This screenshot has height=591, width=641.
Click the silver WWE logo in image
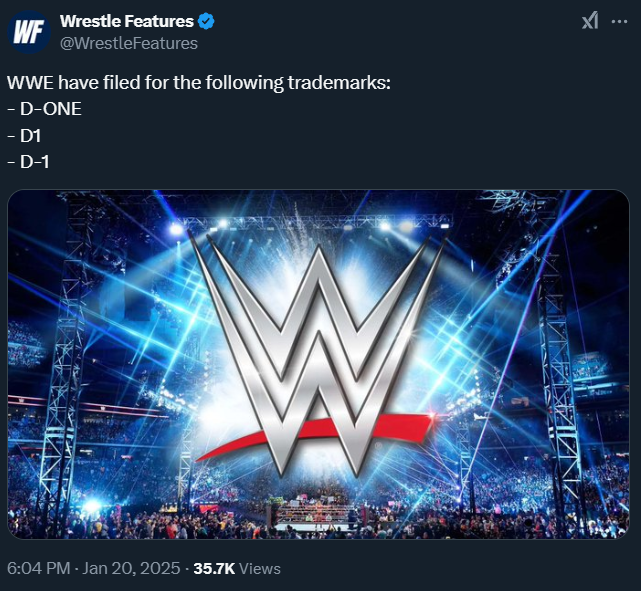tap(318, 340)
